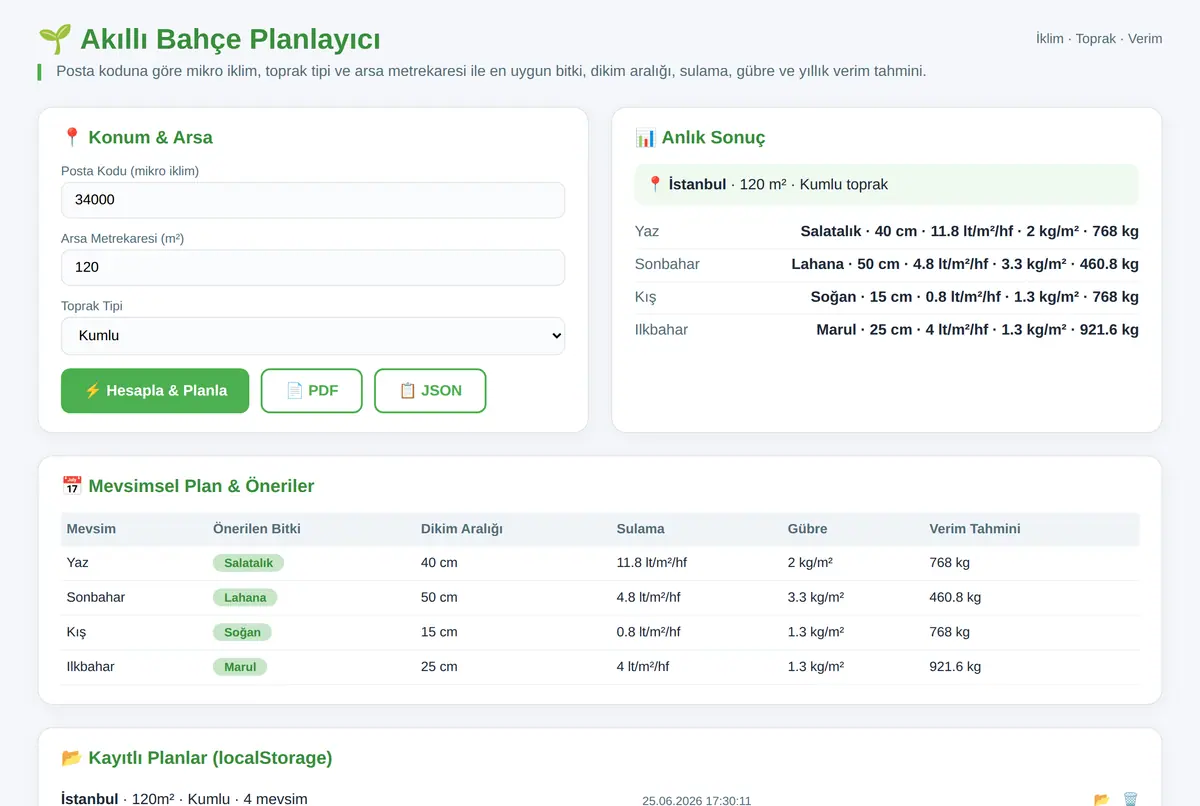Export the plan with the PDF button

tap(312, 391)
